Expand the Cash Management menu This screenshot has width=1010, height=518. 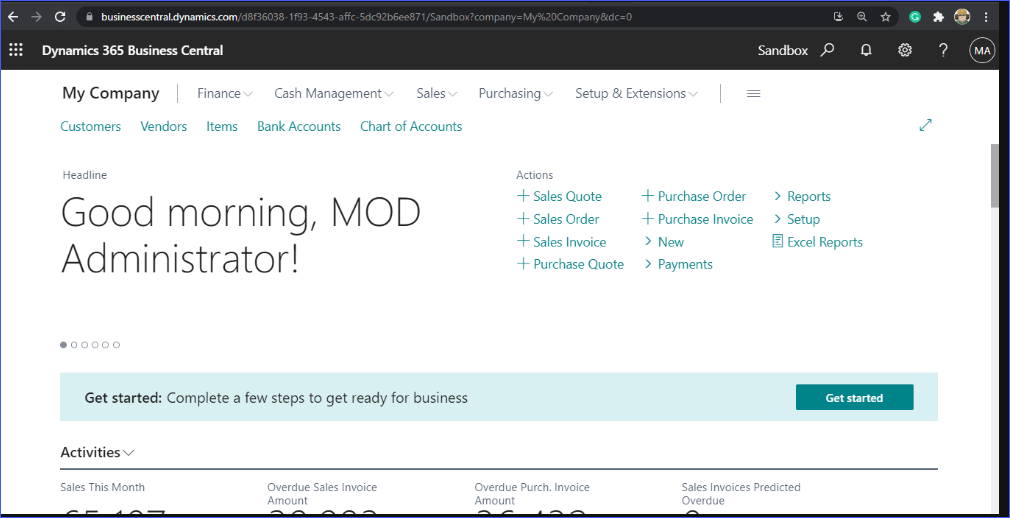tap(334, 93)
